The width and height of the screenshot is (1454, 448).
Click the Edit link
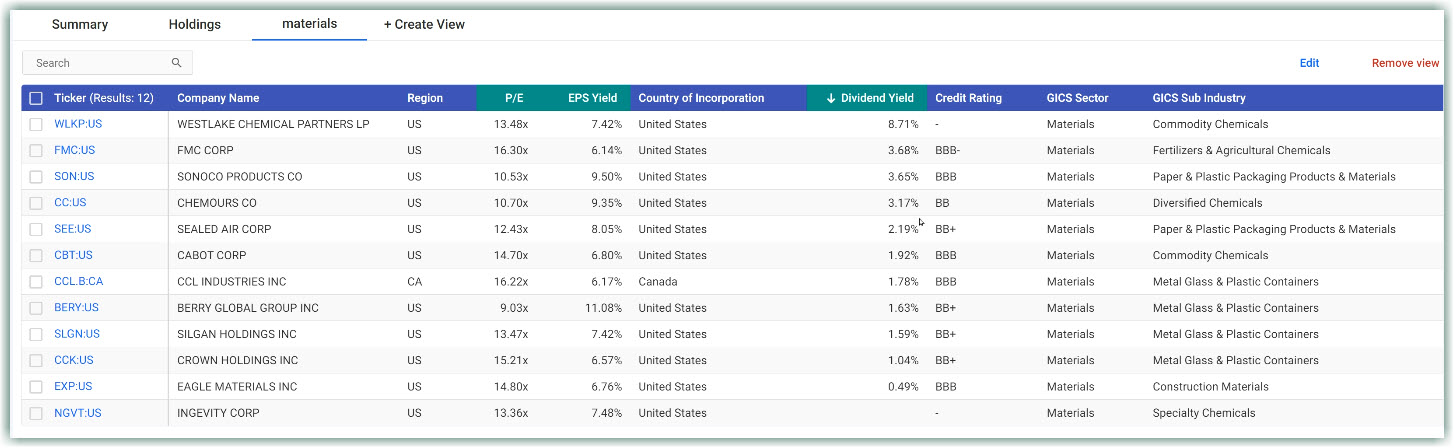click(x=1309, y=63)
